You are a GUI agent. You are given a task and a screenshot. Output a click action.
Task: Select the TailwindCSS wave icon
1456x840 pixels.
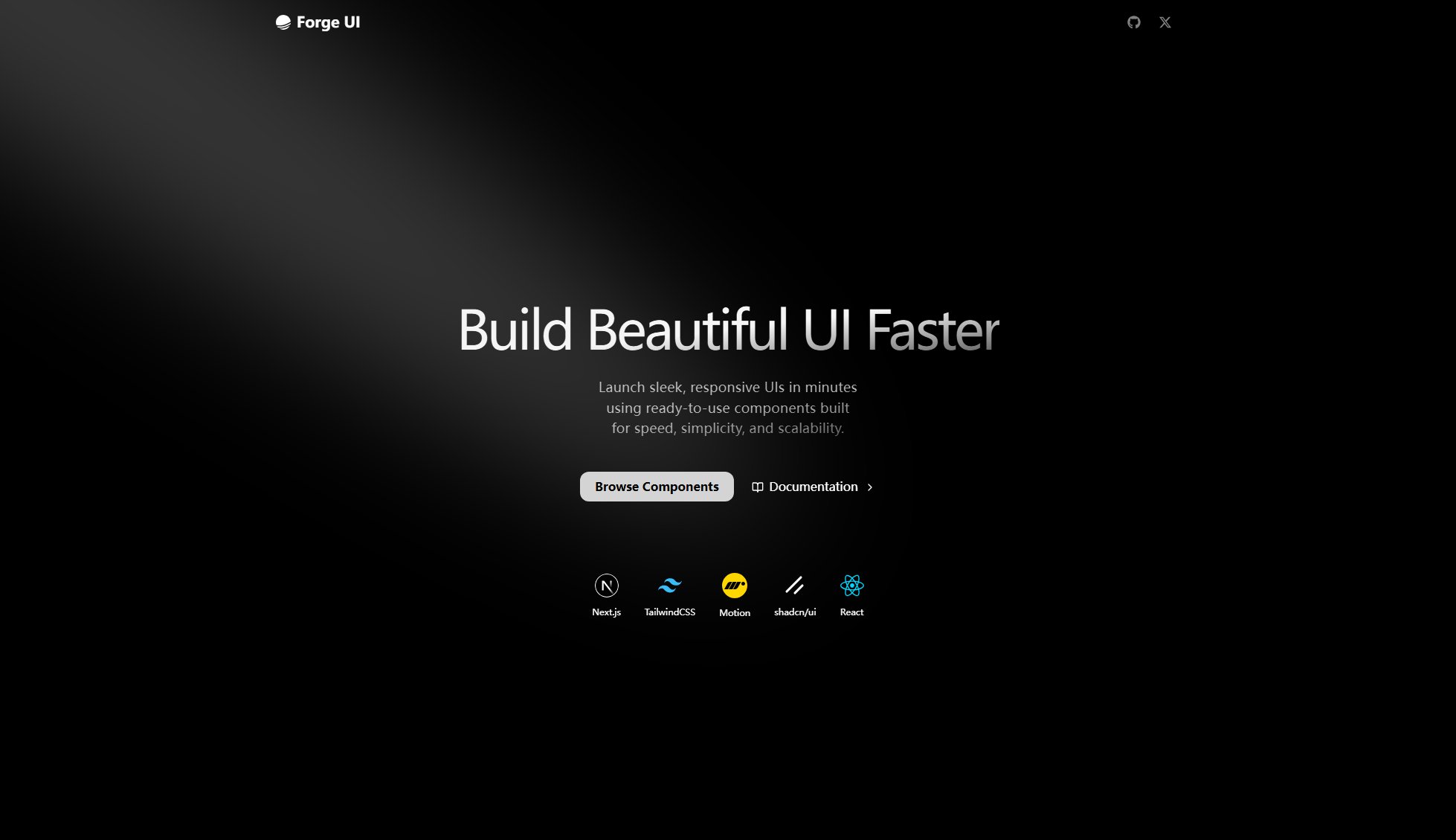669,586
